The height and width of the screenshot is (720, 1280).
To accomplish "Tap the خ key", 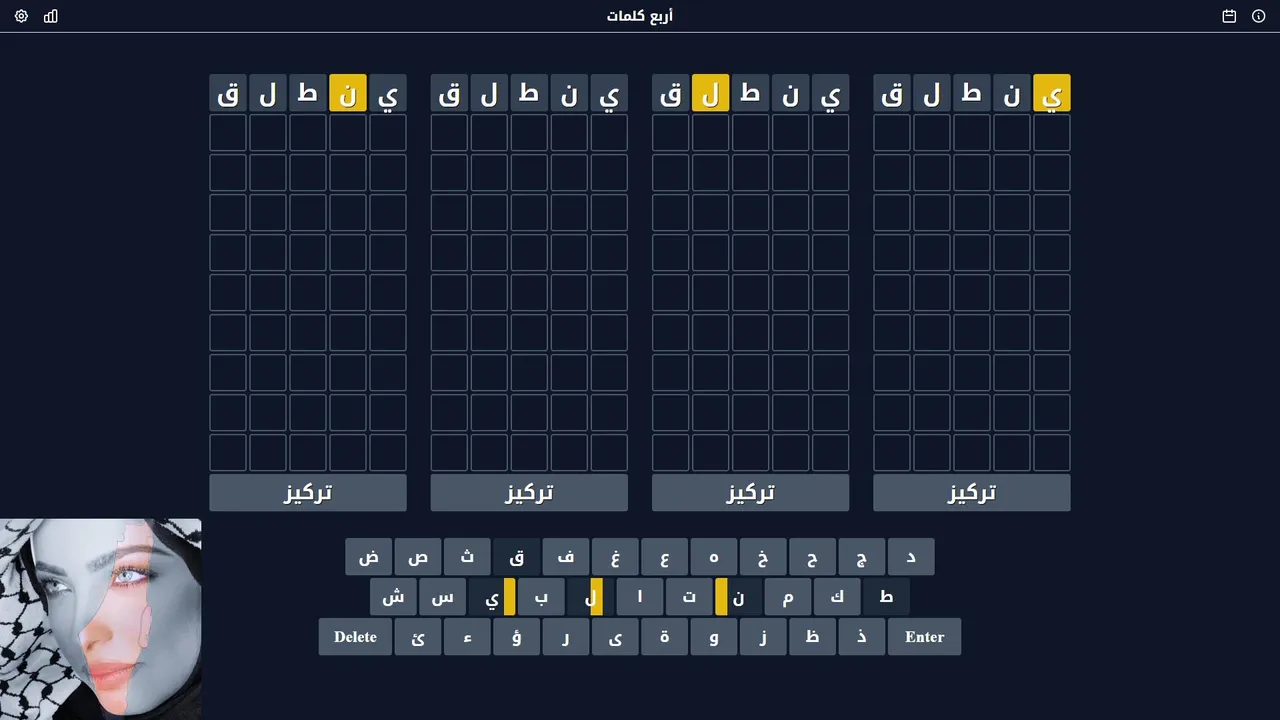I will point(763,557).
